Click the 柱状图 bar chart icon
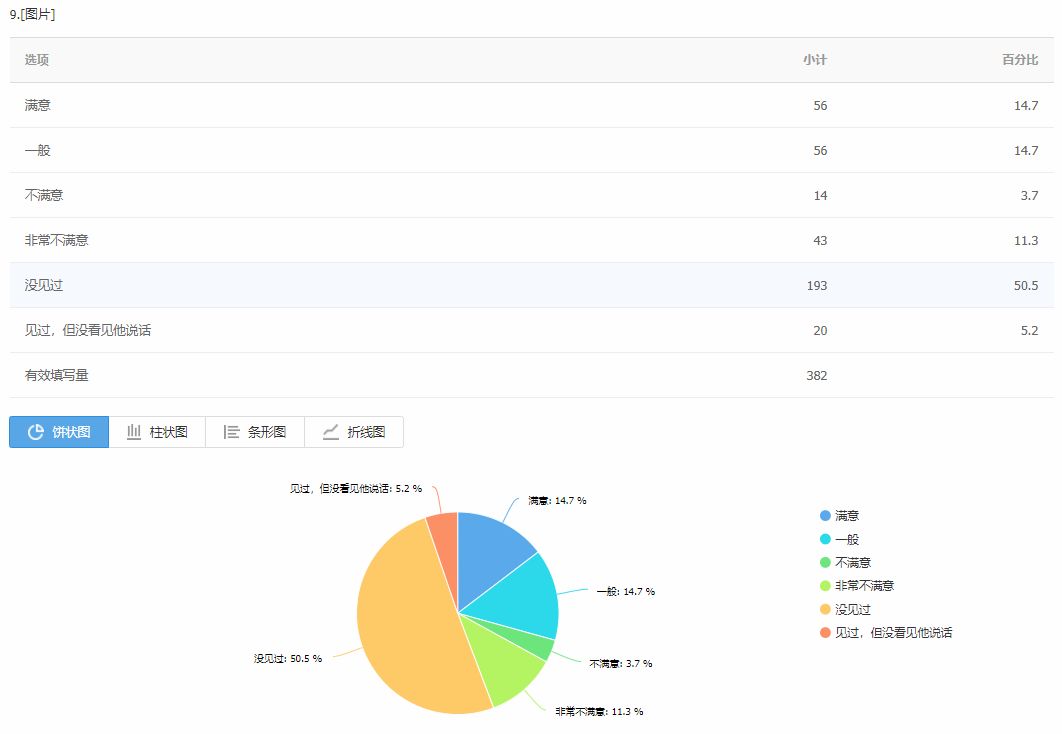 pyautogui.click(x=133, y=432)
